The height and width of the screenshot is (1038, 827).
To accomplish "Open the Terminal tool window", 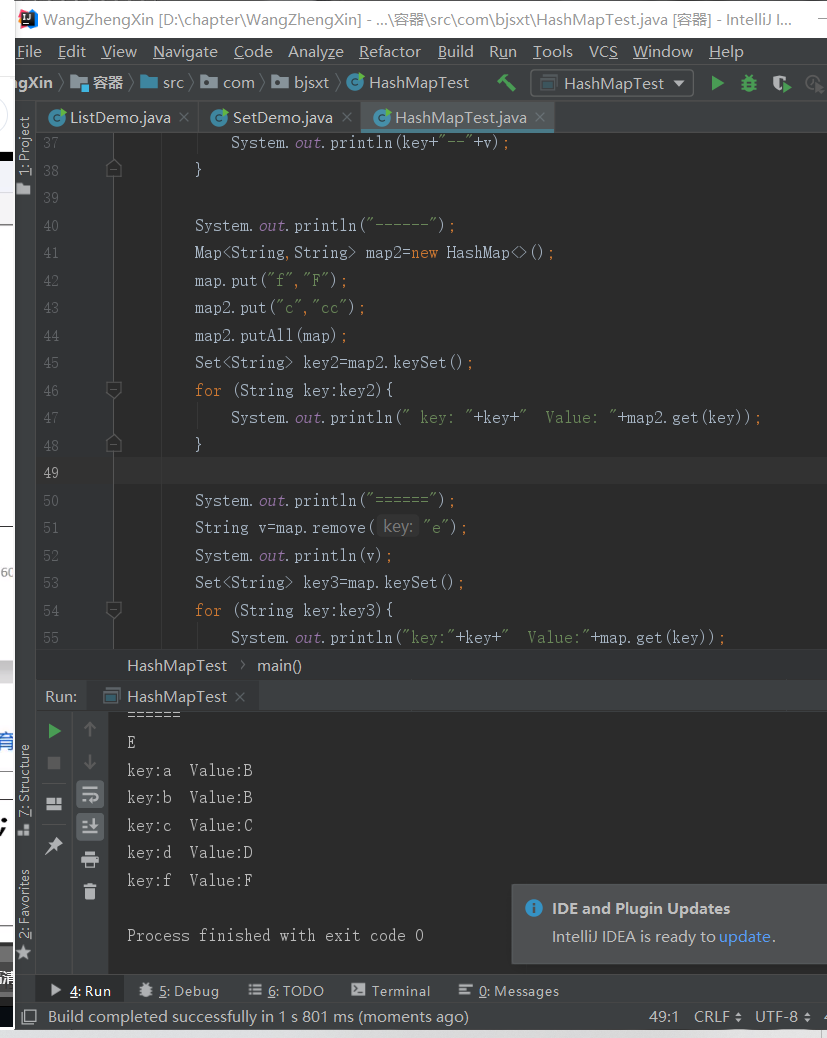I will click(391, 990).
